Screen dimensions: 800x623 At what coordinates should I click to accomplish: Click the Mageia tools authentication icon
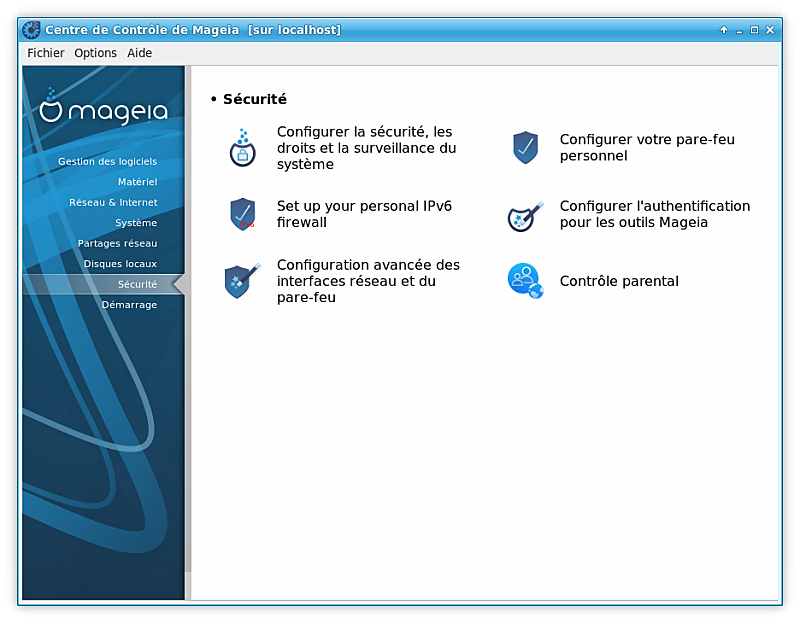pyautogui.click(x=526, y=216)
